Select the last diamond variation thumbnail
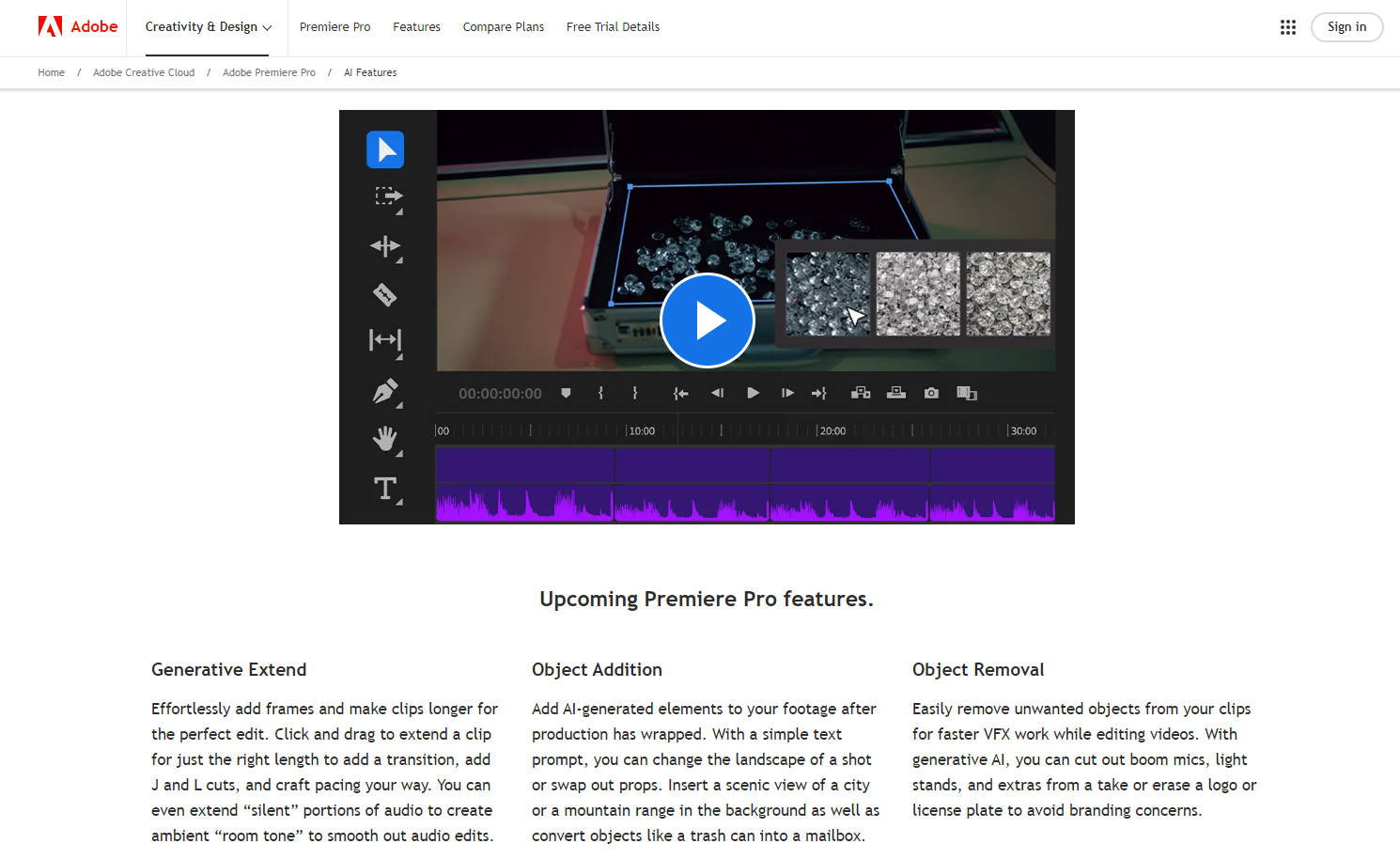The height and width of the screenshot is (859, 1400). [1008, 293]
